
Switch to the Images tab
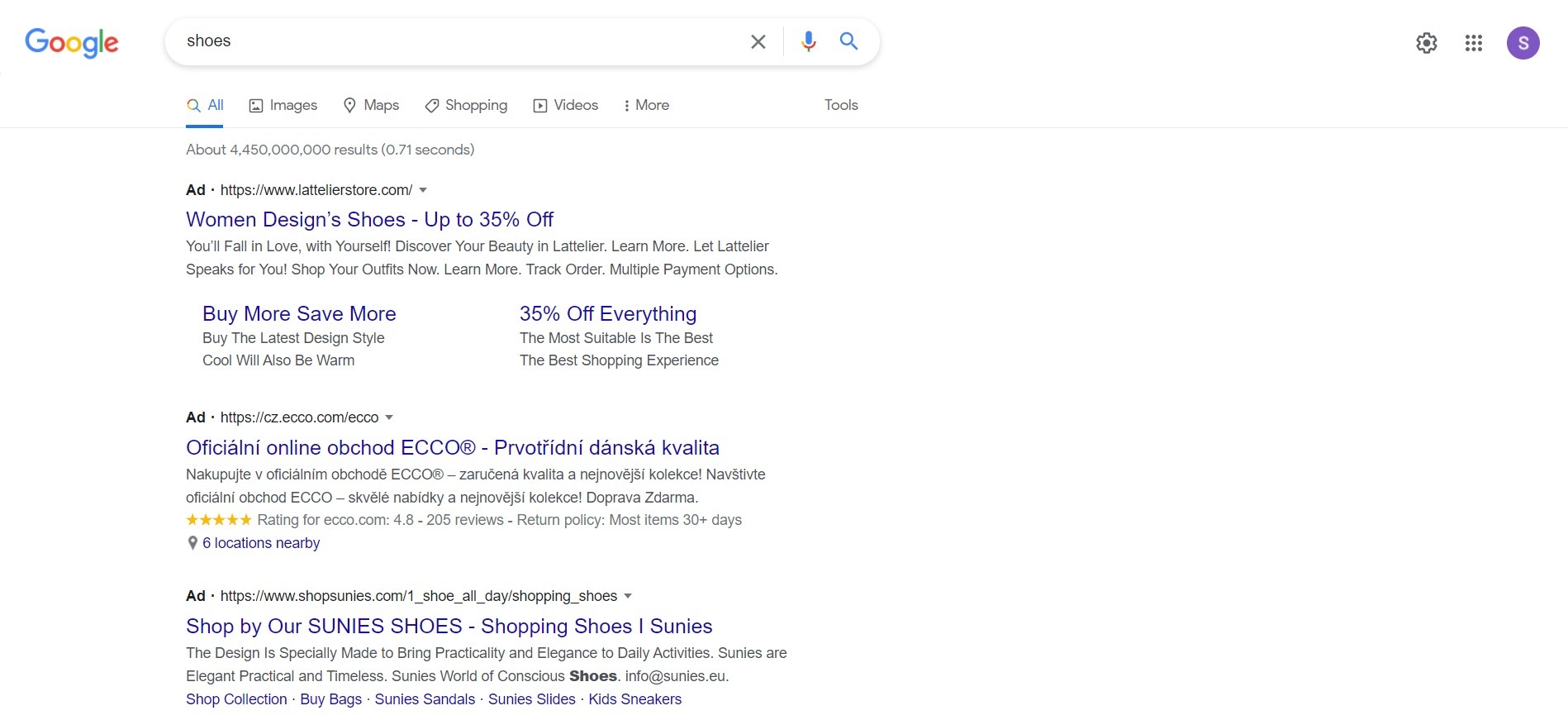[283, 105]
